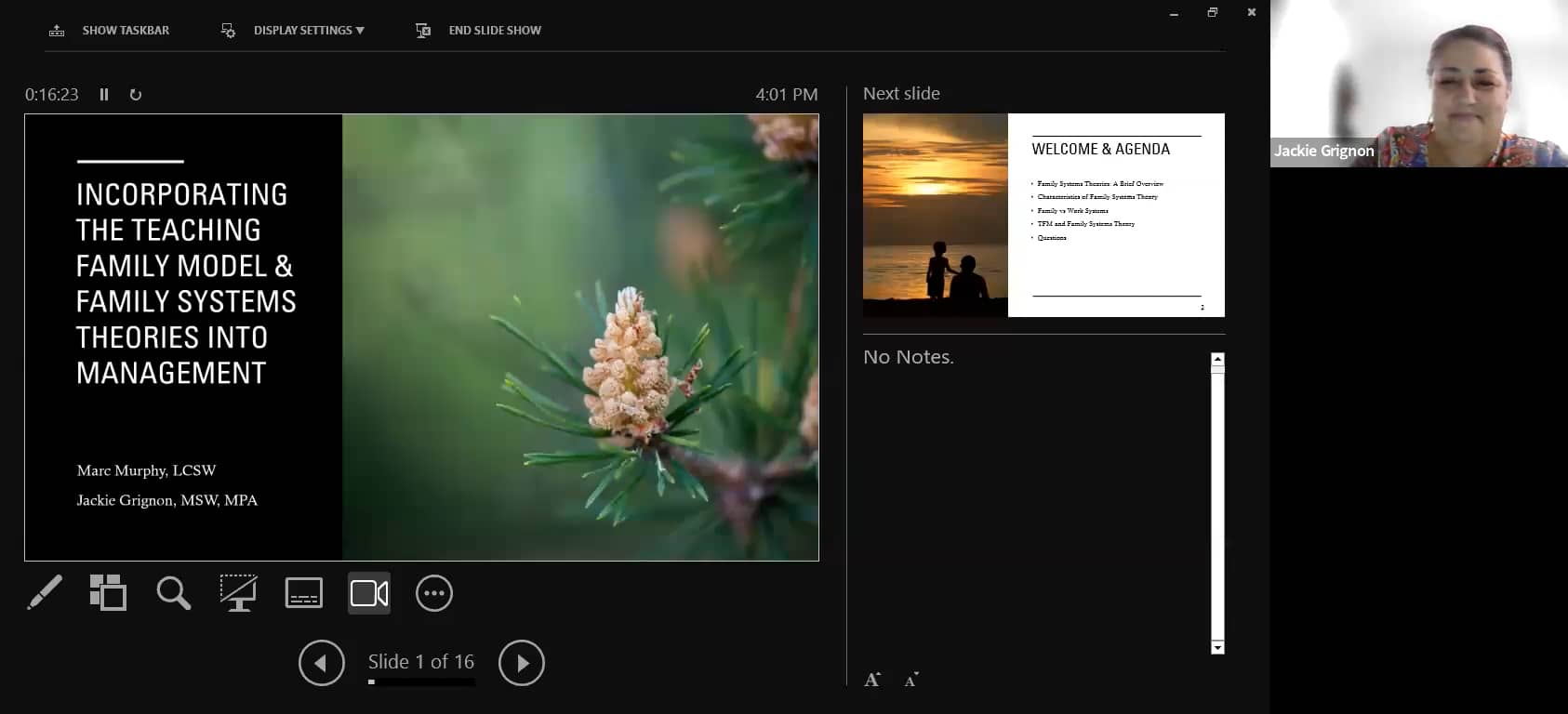Click Show Taskbar
This screenshot has height=714, width=1568.
tap(125, 31)
